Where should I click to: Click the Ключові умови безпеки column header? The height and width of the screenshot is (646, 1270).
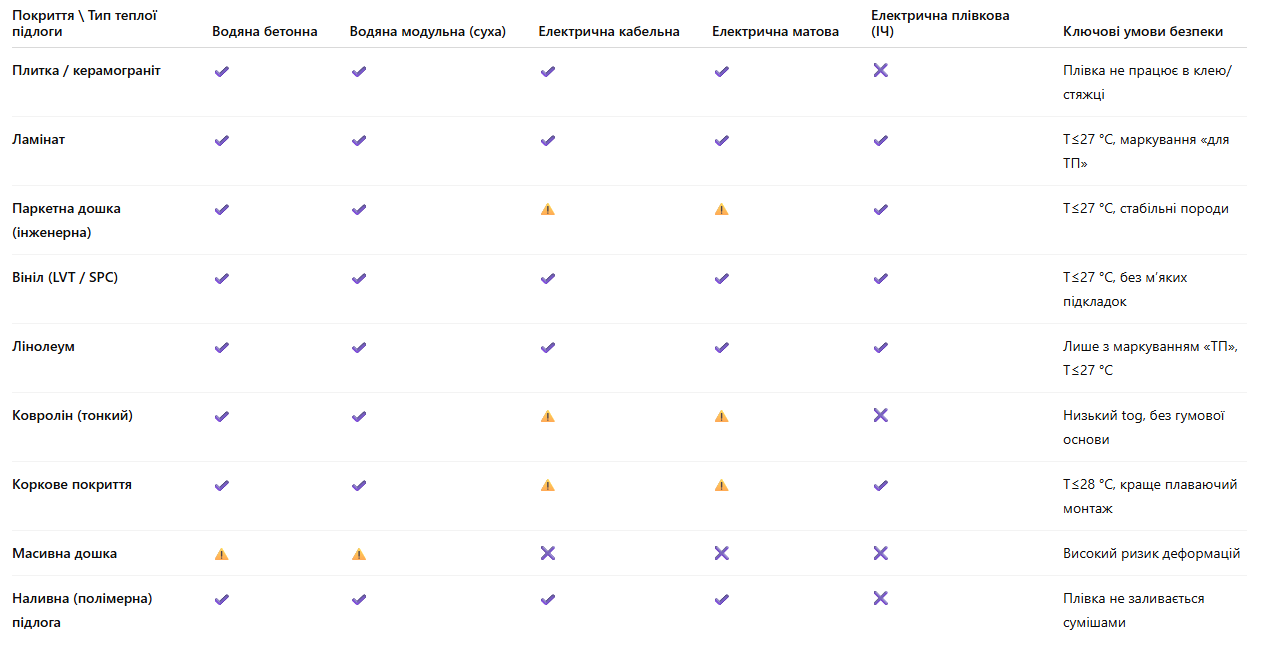[1142, 31]
